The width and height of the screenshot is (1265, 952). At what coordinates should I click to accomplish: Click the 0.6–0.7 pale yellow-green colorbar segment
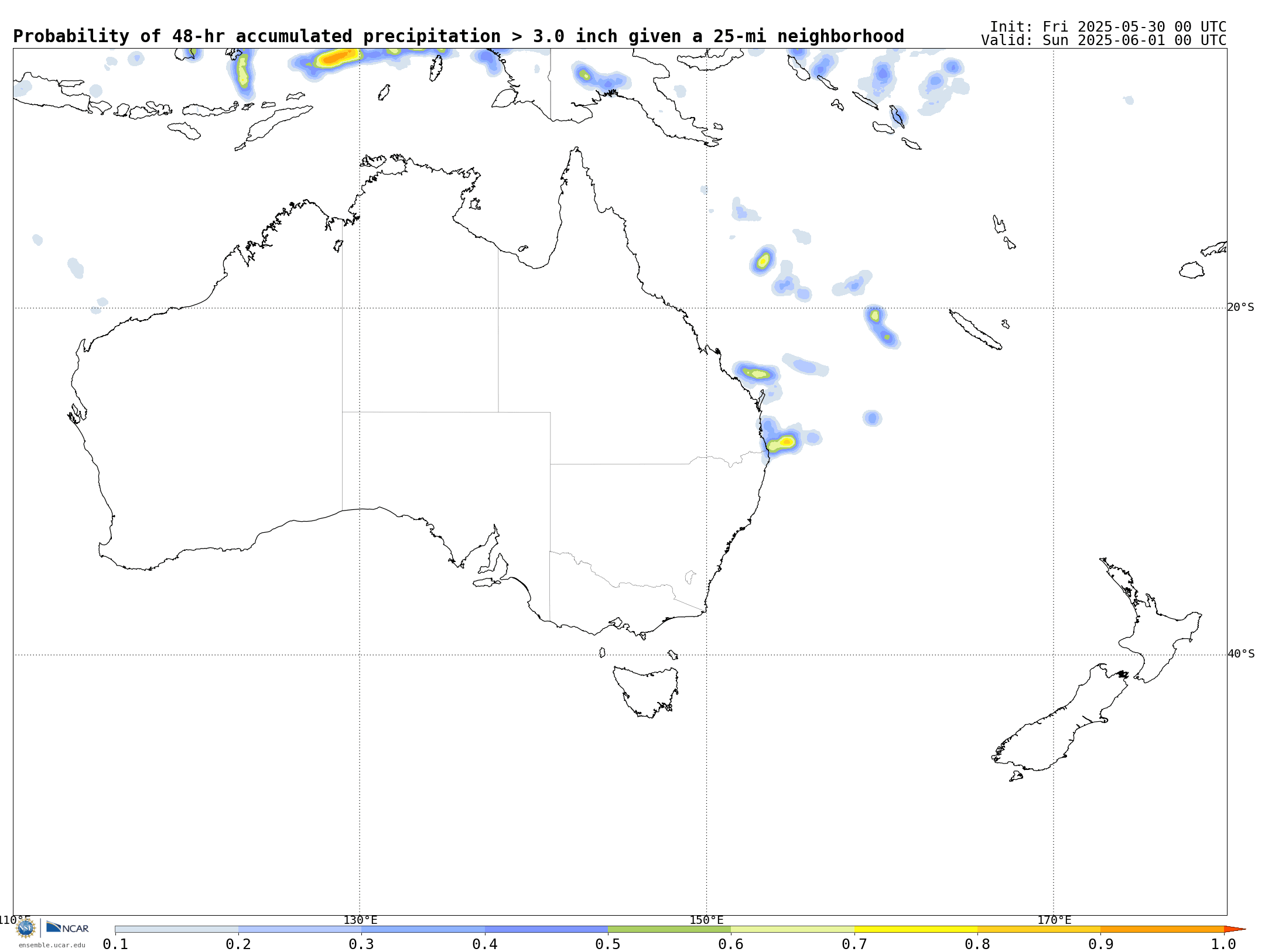(792, 929)
